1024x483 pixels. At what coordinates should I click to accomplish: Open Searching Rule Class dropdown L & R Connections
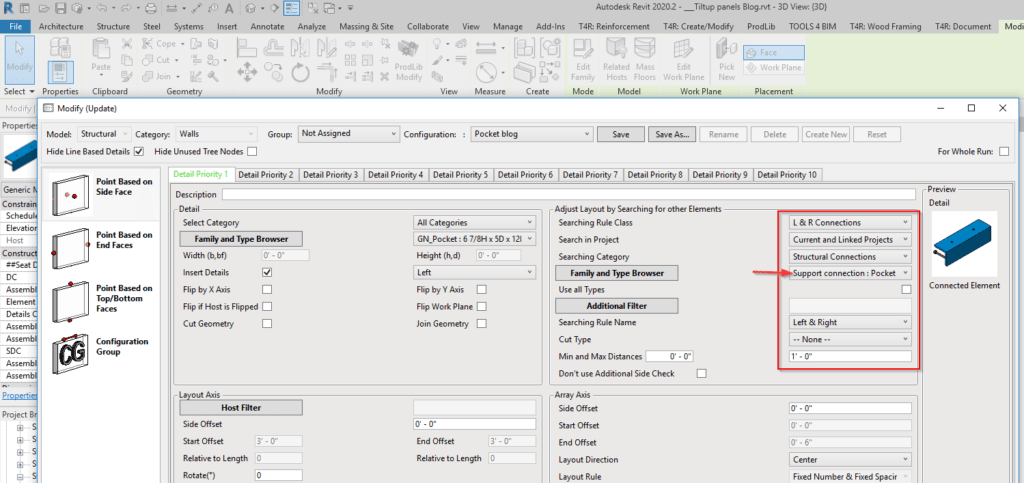(x=850, y=223)
